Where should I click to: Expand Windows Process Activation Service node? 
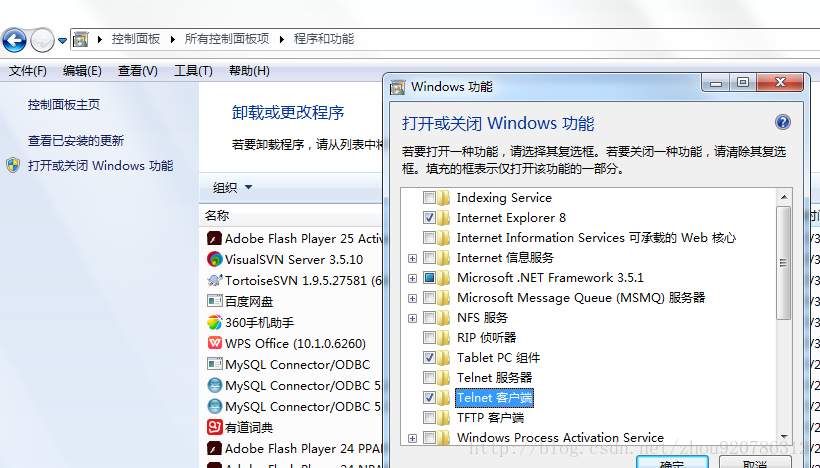(x=413, y=438)
